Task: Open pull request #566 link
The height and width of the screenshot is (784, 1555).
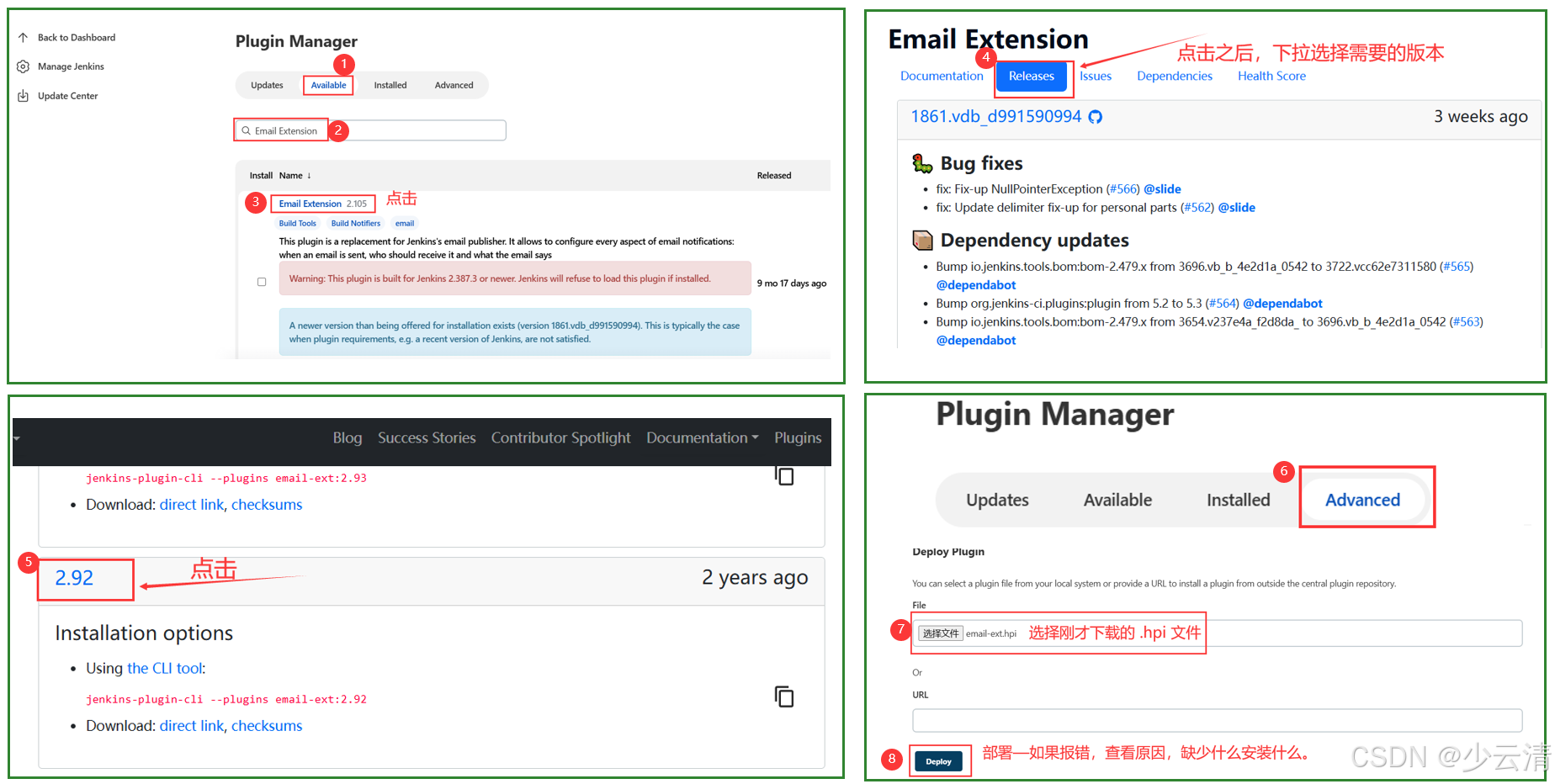Action: [1123, 189]
